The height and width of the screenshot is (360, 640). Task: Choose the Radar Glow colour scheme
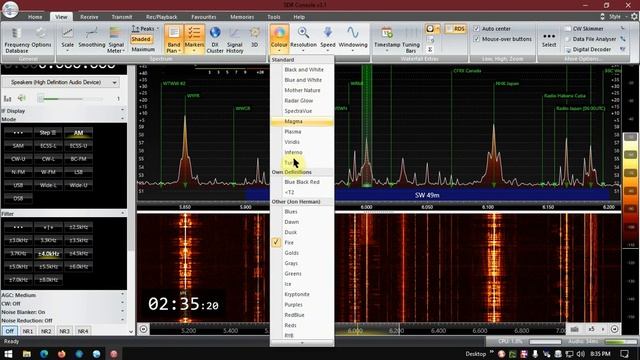click(x=302, y=100)
